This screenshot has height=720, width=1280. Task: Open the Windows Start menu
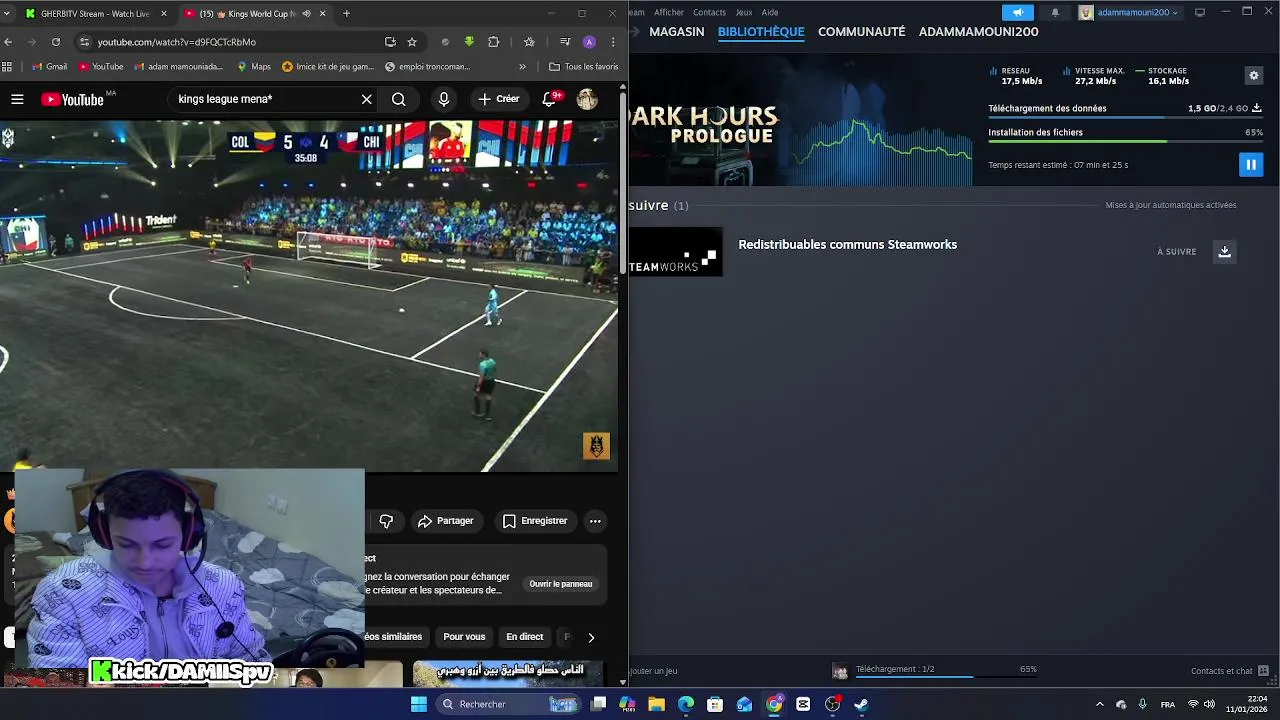point(419,704)
